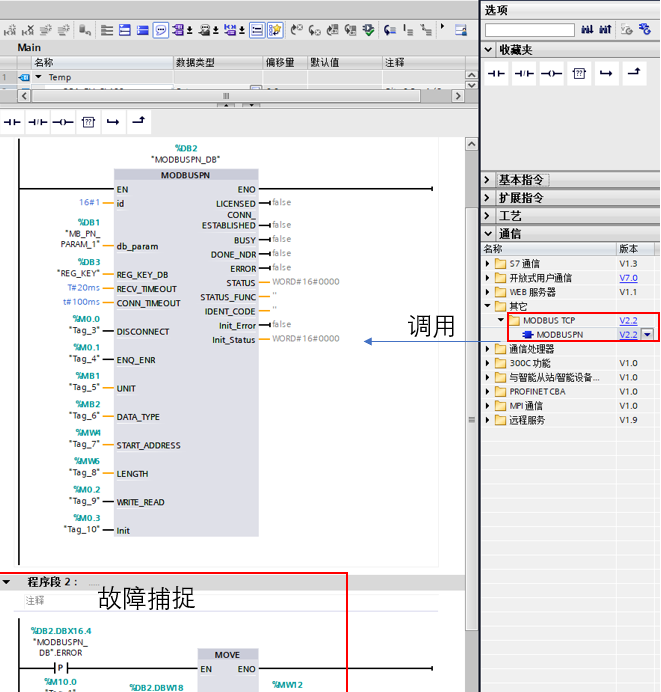Screen dimensions: 661x692
Task: Click the blue solid-bar view icon in toolbar
Action: 143,30
